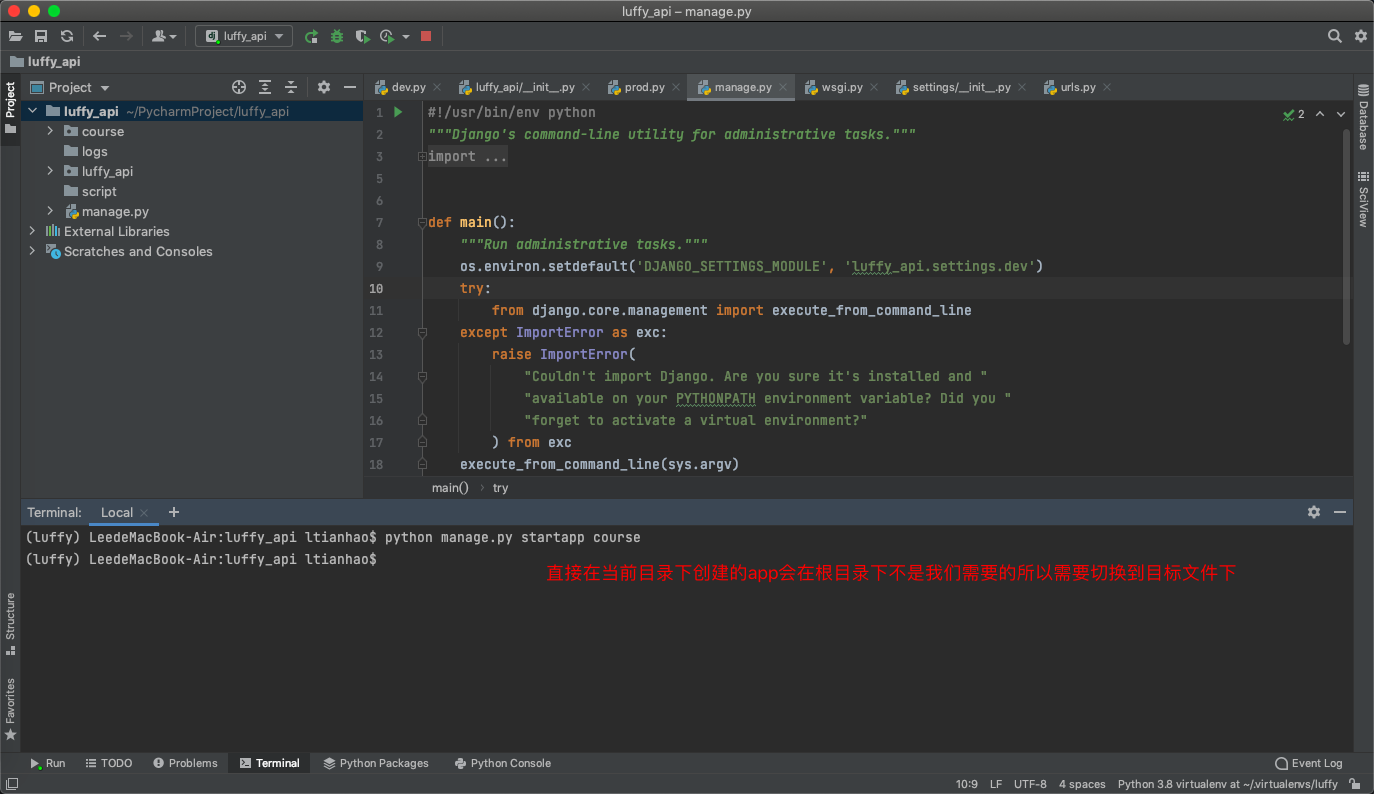Click the Reload from disk sync icon

(67, 36)
